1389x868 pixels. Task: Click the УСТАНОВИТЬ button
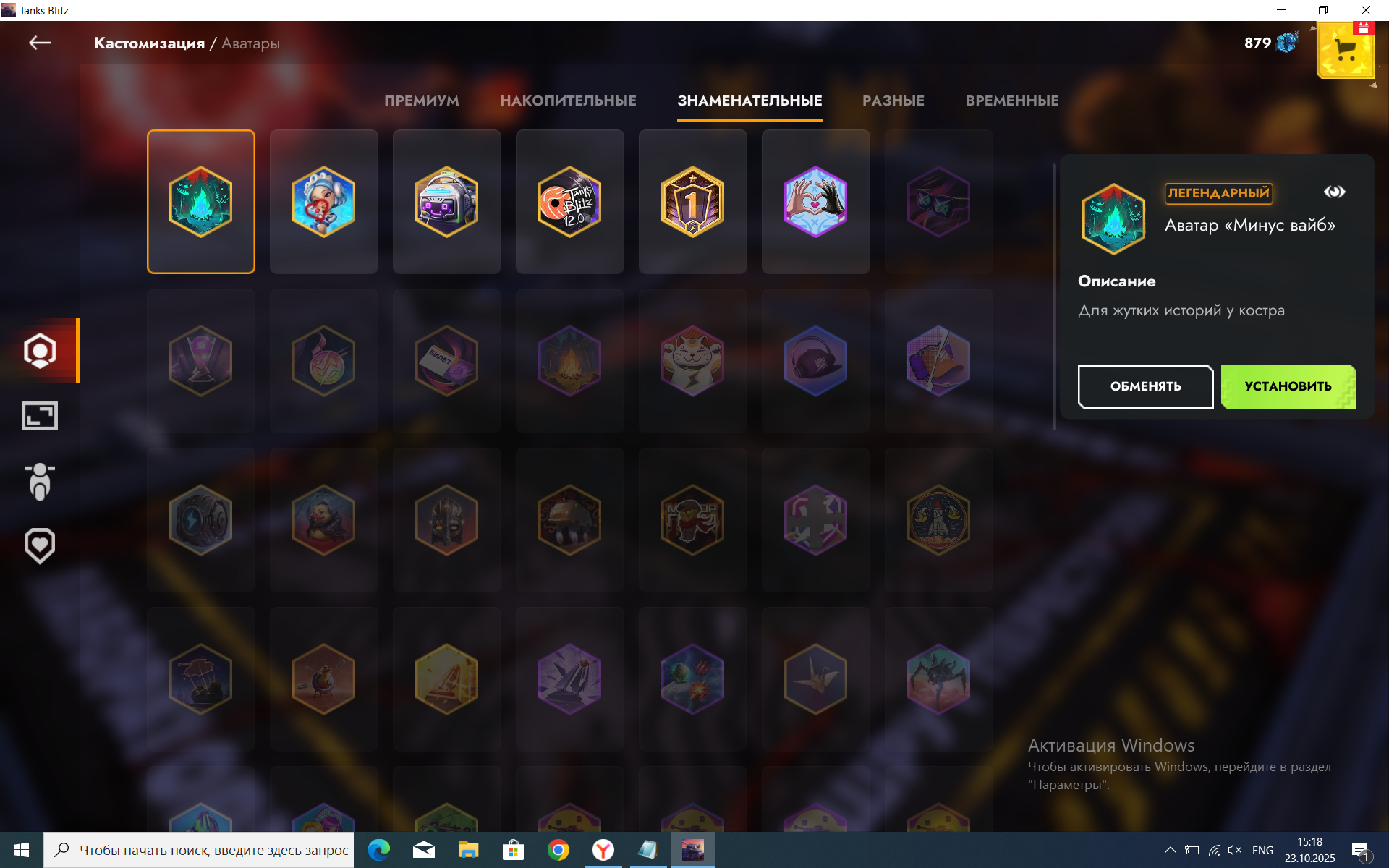click(x=1288, y=386)
